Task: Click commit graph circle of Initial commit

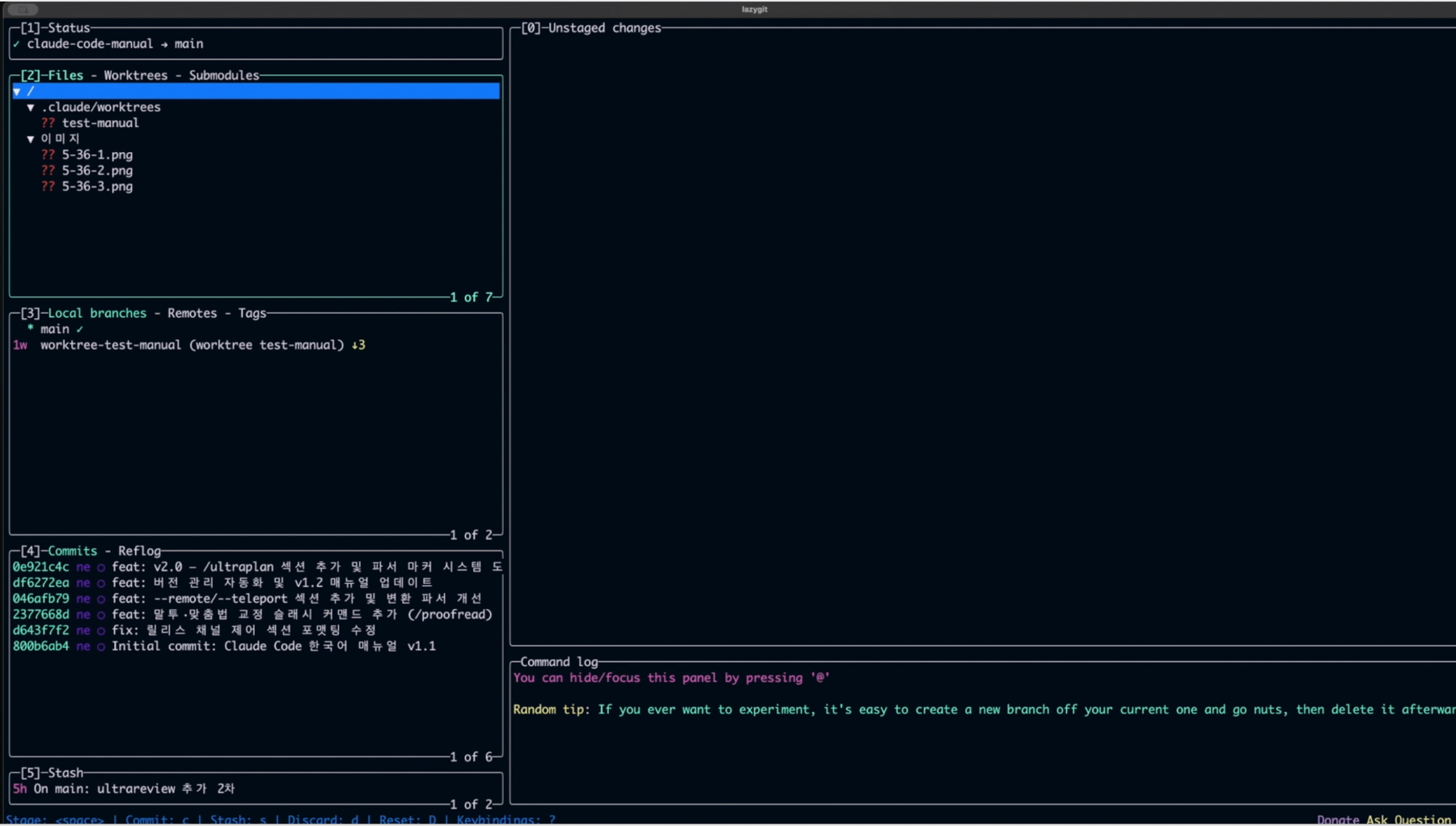Action: [101, 647]
